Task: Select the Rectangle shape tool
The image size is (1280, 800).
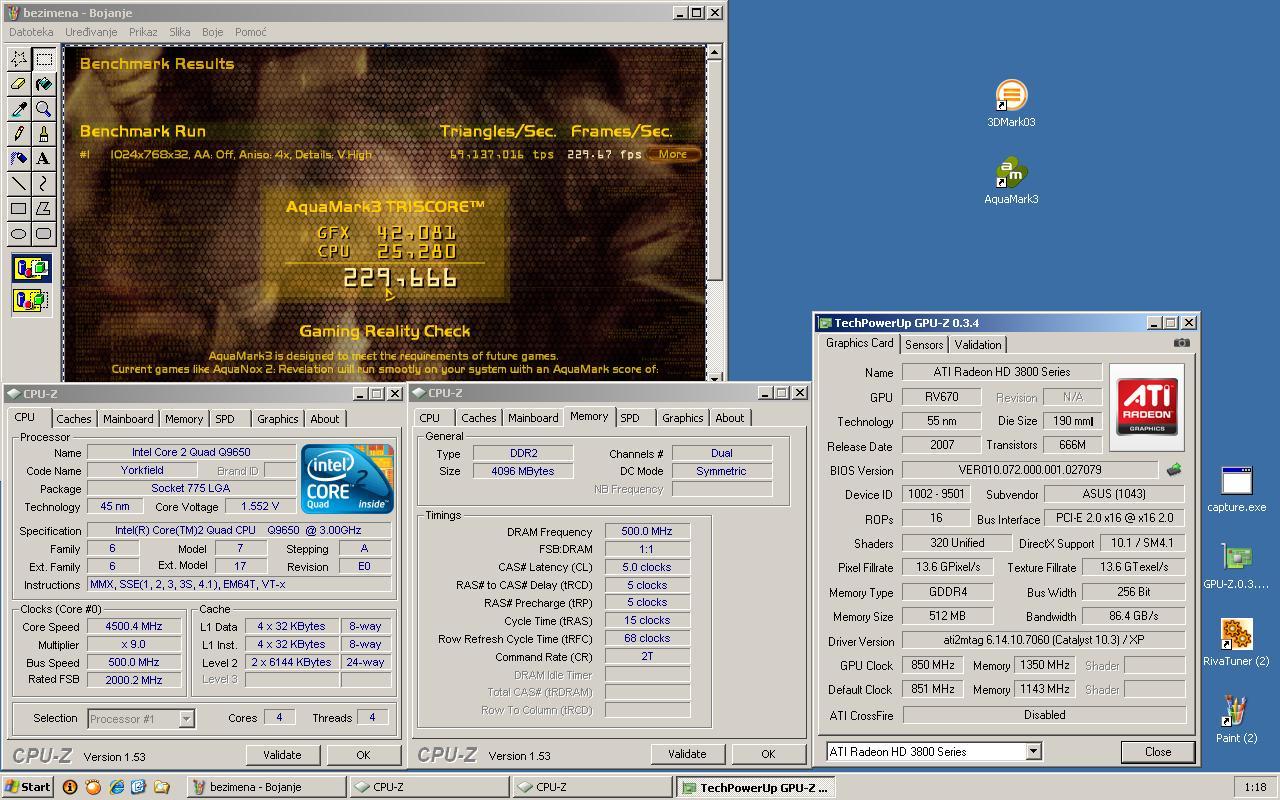Action: point(19,208)
